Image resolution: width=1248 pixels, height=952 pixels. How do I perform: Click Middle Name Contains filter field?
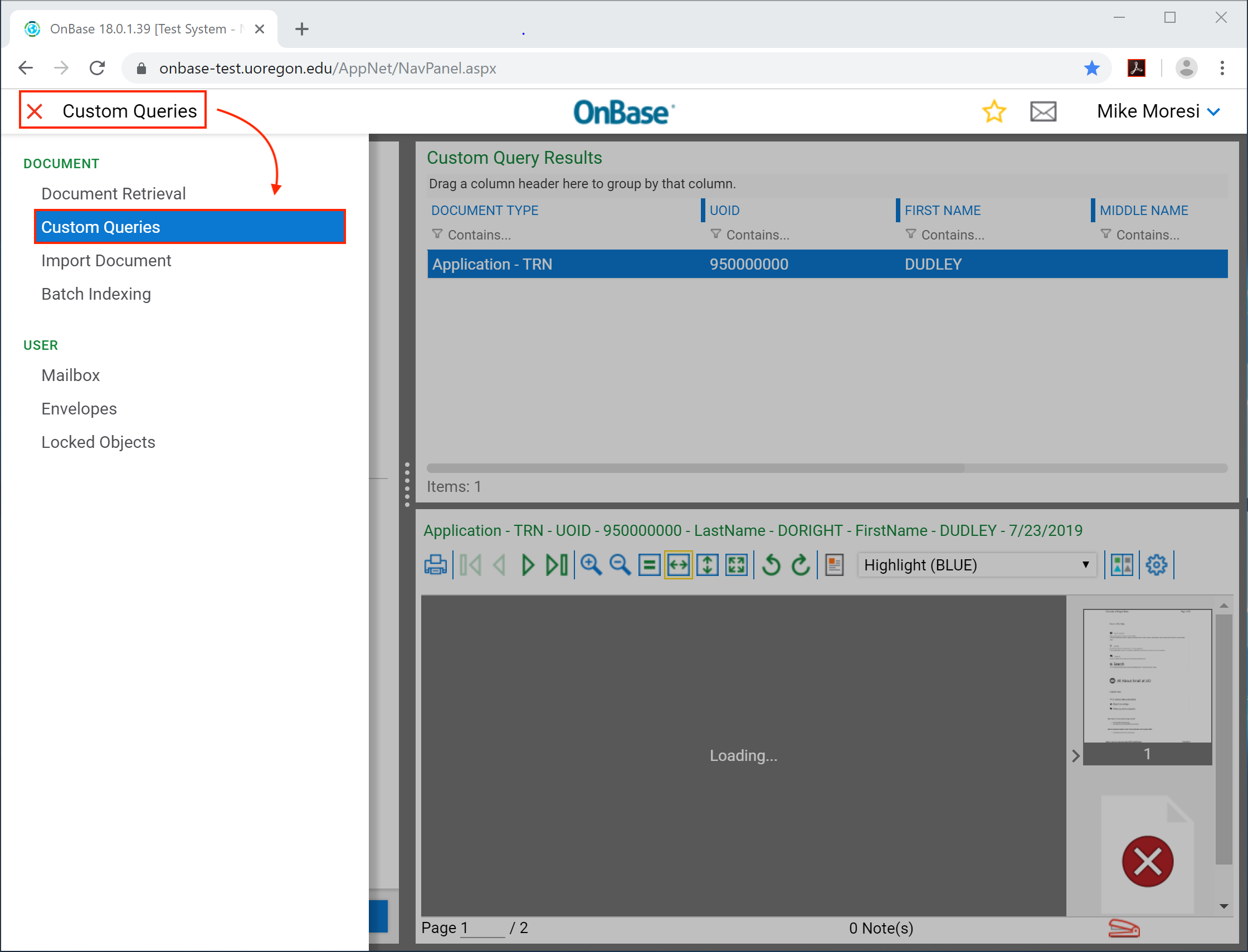pos(1148,235)
